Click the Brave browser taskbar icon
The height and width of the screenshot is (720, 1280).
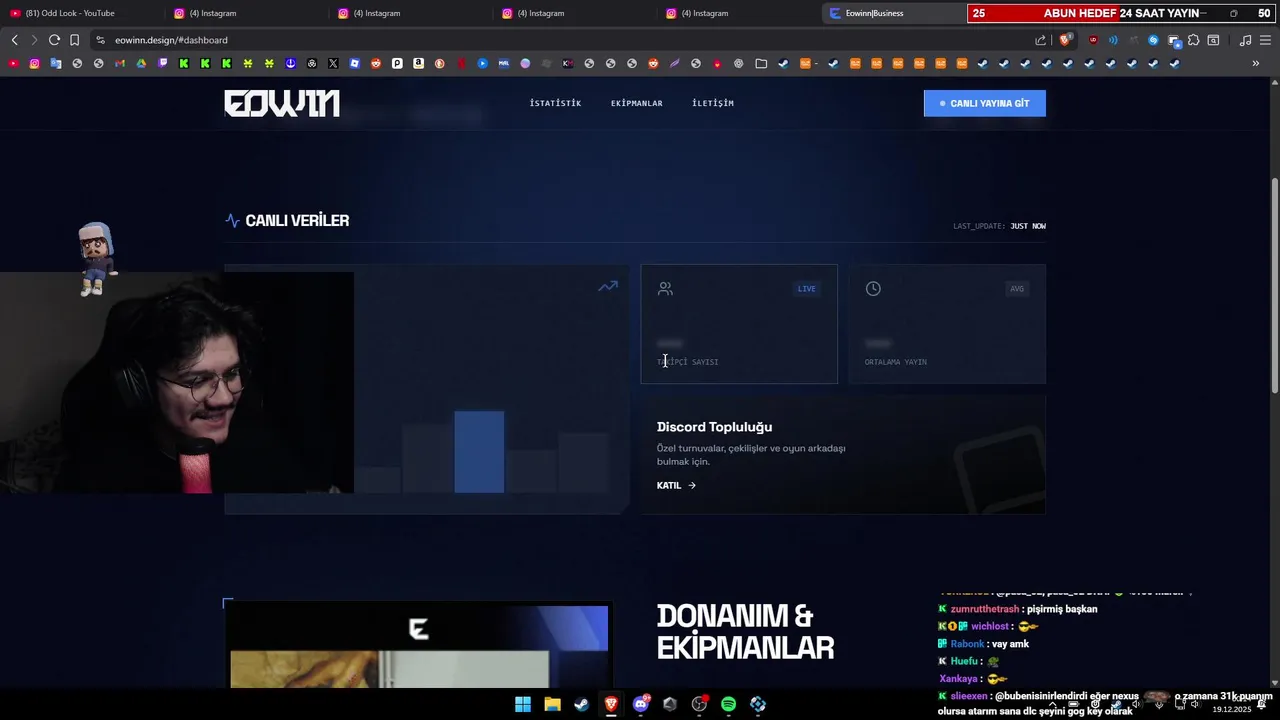coord(611,704)
